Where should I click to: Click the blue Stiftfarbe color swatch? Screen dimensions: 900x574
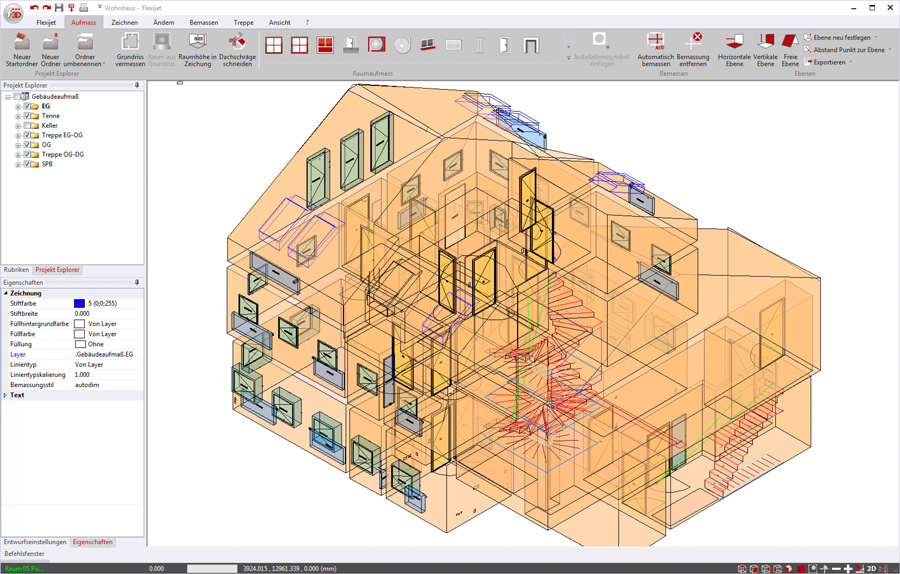(x=79, y=303)
